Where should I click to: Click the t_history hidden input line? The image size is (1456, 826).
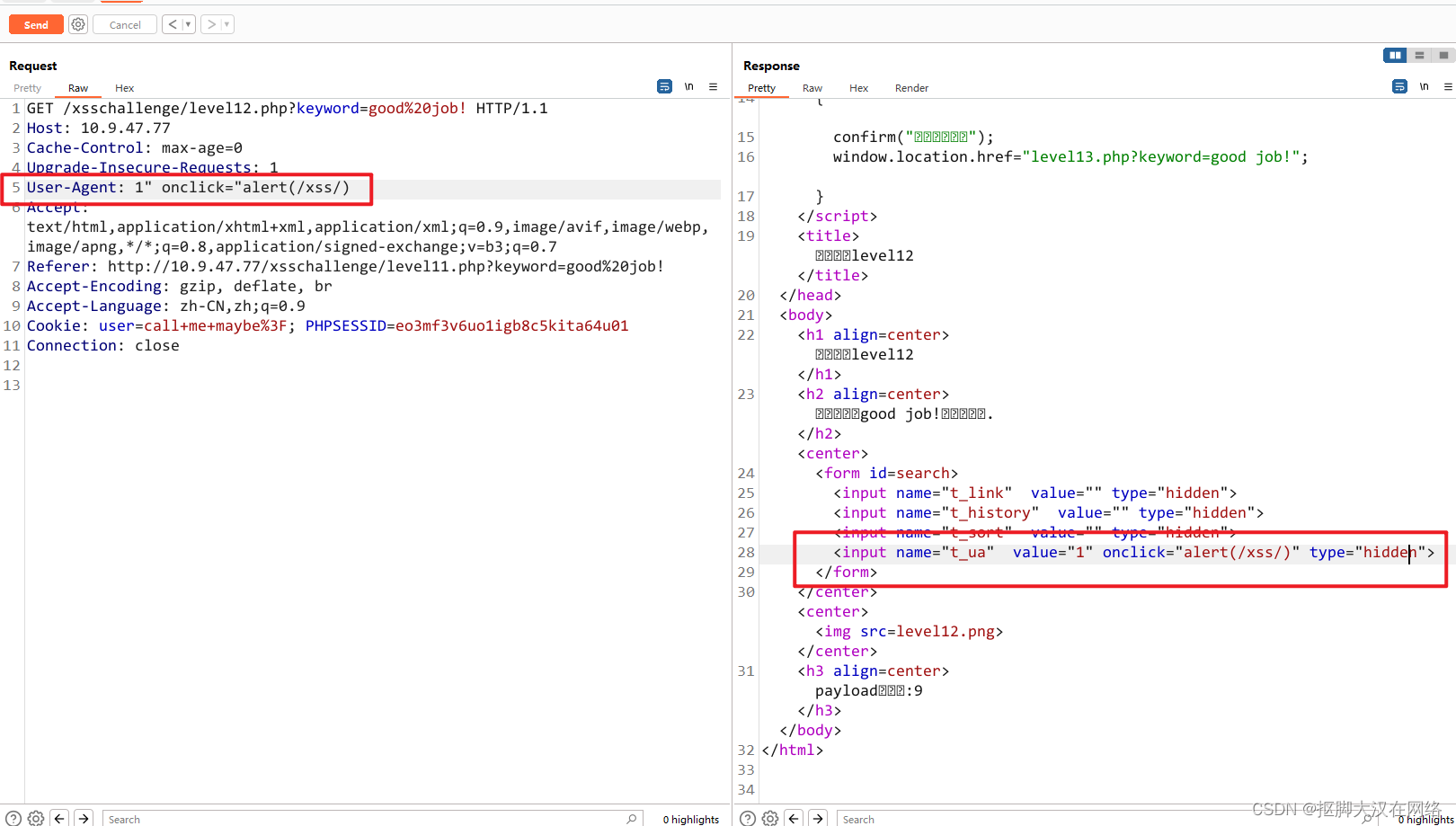tap(1049, 512)
